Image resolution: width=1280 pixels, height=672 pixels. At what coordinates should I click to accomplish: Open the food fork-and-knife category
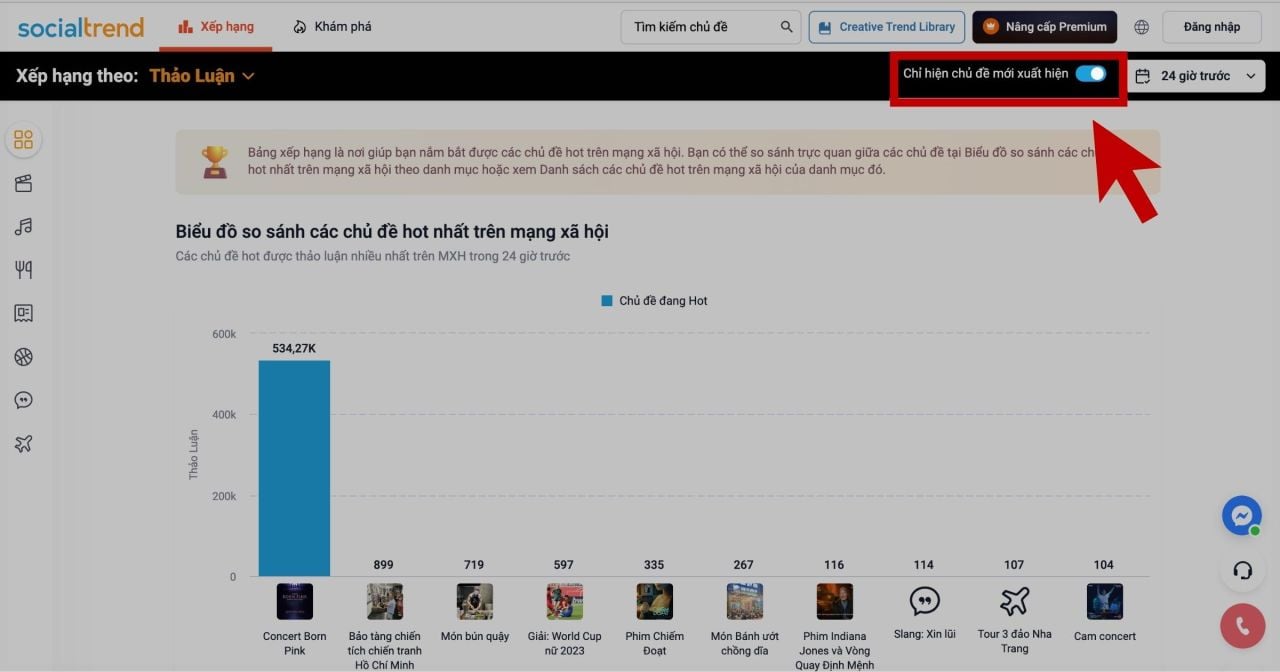point(23,270)
